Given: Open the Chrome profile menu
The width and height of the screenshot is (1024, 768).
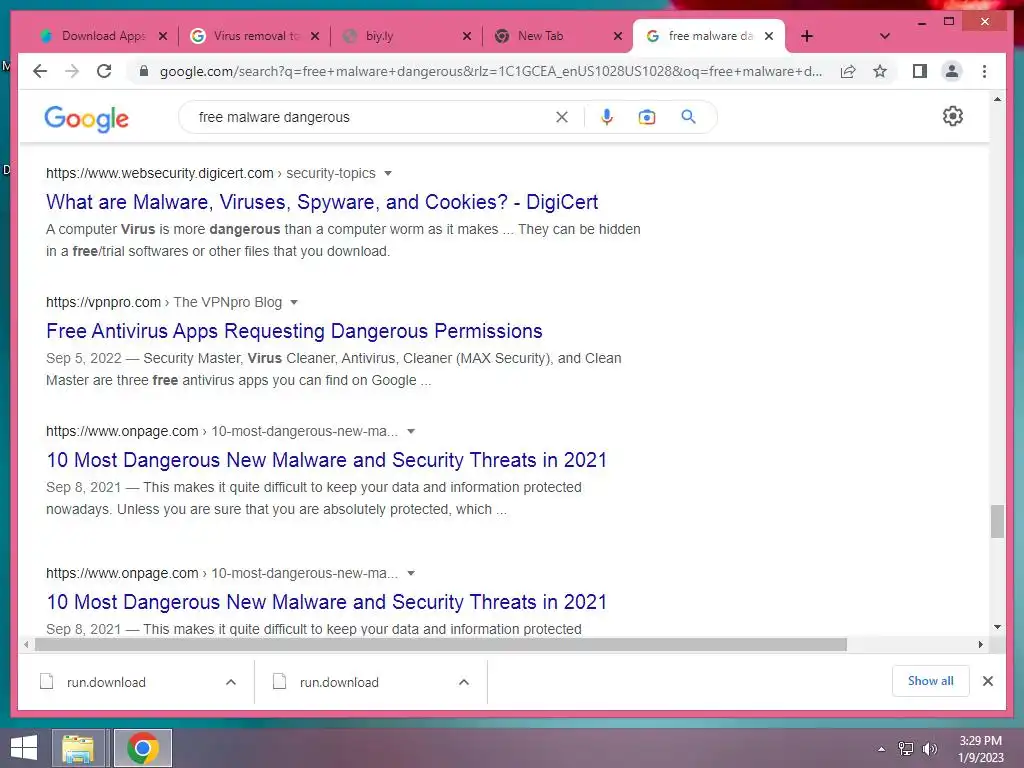Looking at the screenshot, I should coord(952,71).
